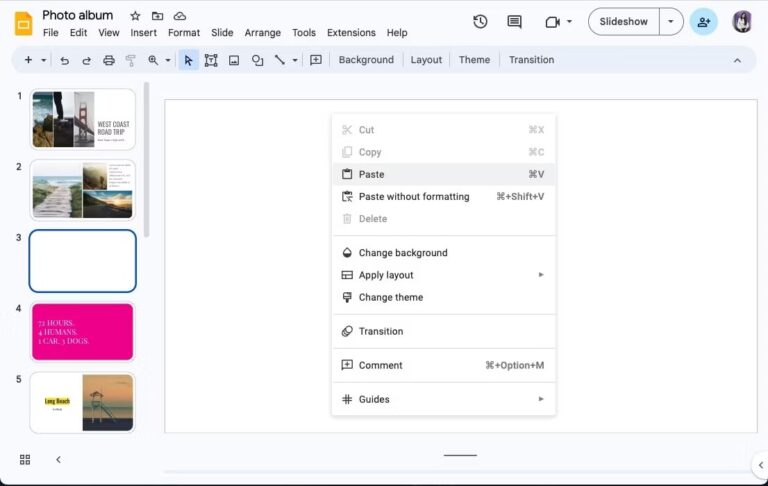768x486 pixels.
Task: Collapse the slide filmstrip panel
Action: tap(58, 459)
